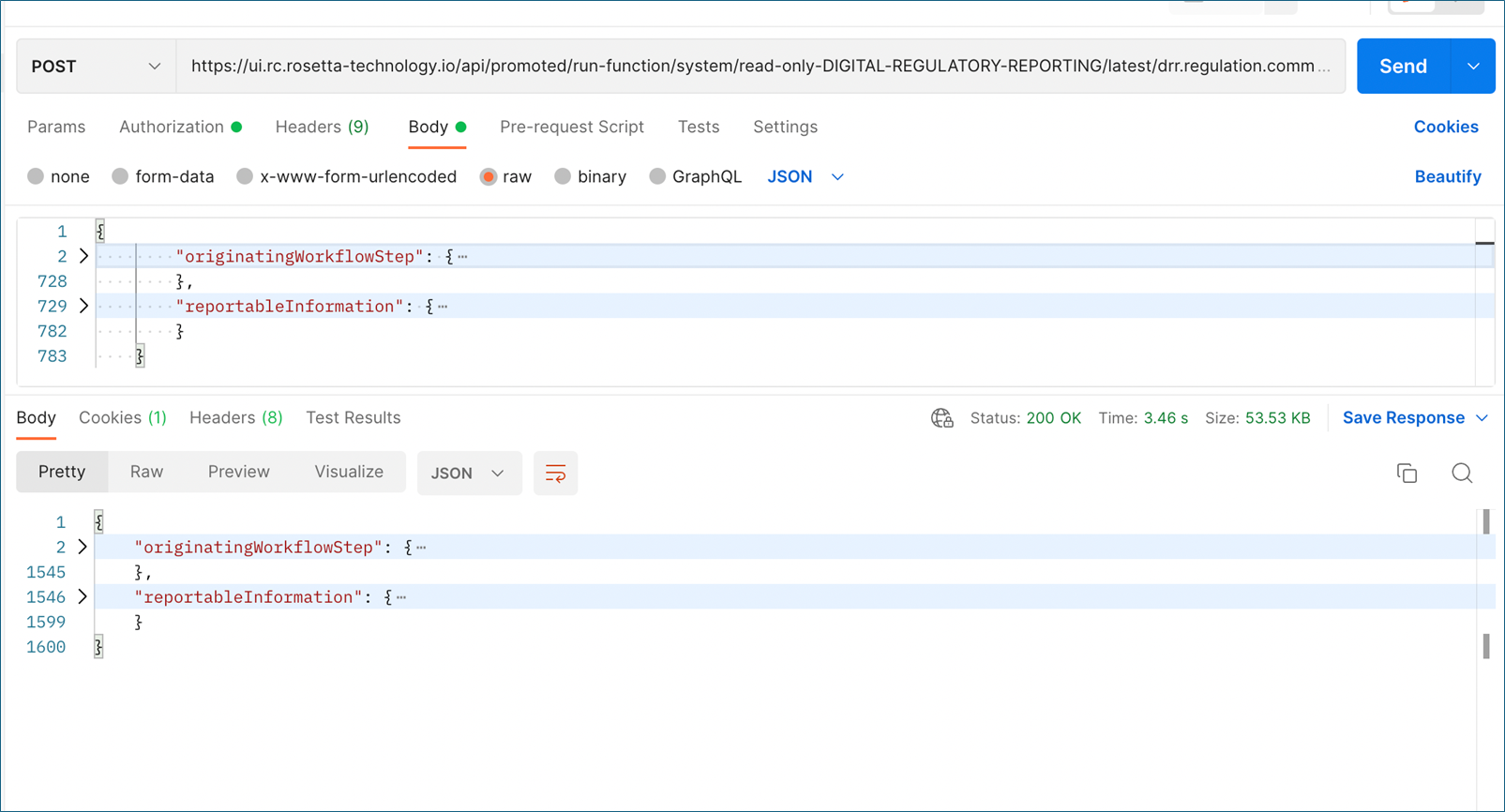The height and width of the screenshot is (812, 1505).
Task: Switch the response view to Pretty
Action: [62, 472]
